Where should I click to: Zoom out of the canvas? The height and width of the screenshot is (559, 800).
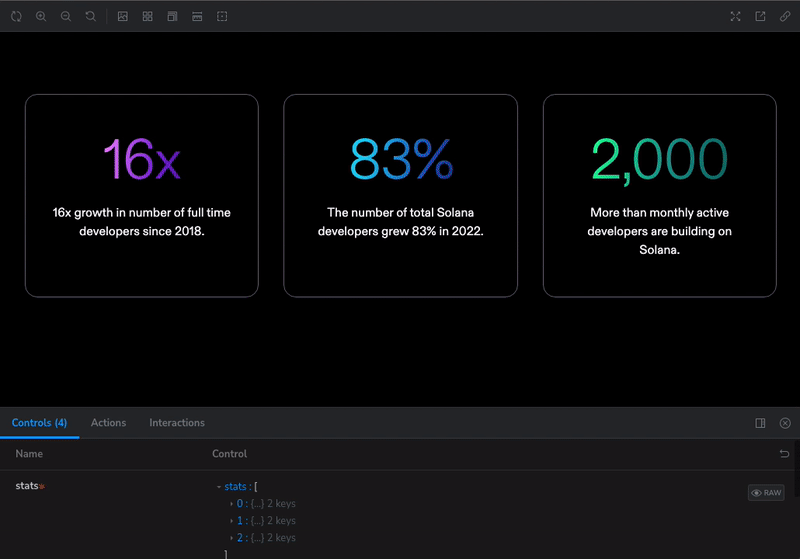coord(66,16)
